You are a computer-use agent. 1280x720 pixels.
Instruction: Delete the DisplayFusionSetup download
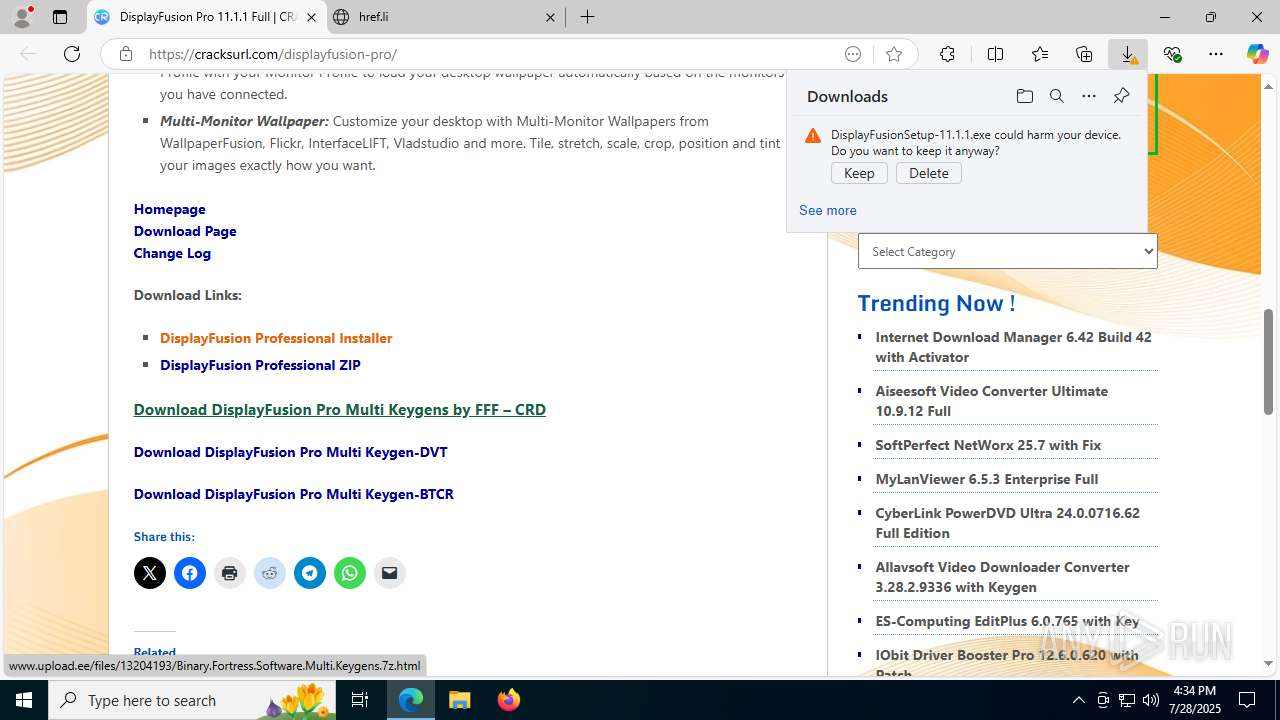pos(928,173)
